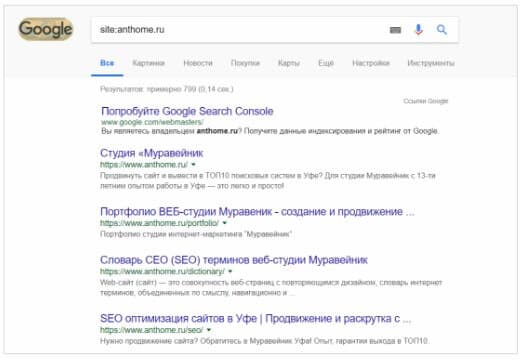This screenshot has width=521, height=360.
Task: Expand the dropdown arrow beside anthome.ru/dictionary/
Action: point(230,271)
